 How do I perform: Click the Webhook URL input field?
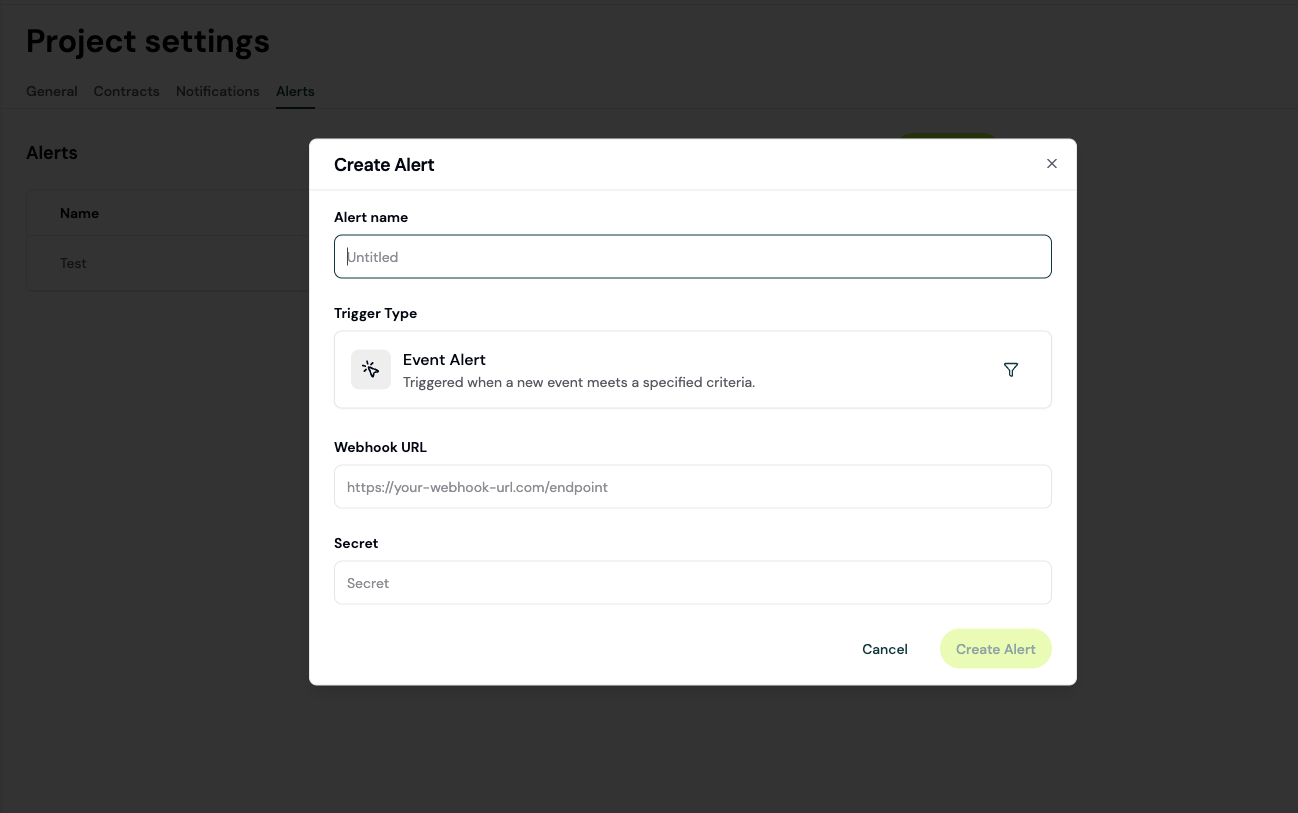[x=692, y=486]
